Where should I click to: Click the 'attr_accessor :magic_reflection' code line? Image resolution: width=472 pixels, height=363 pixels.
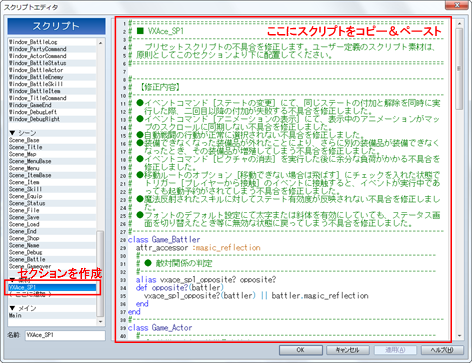(x=198, y=248)
